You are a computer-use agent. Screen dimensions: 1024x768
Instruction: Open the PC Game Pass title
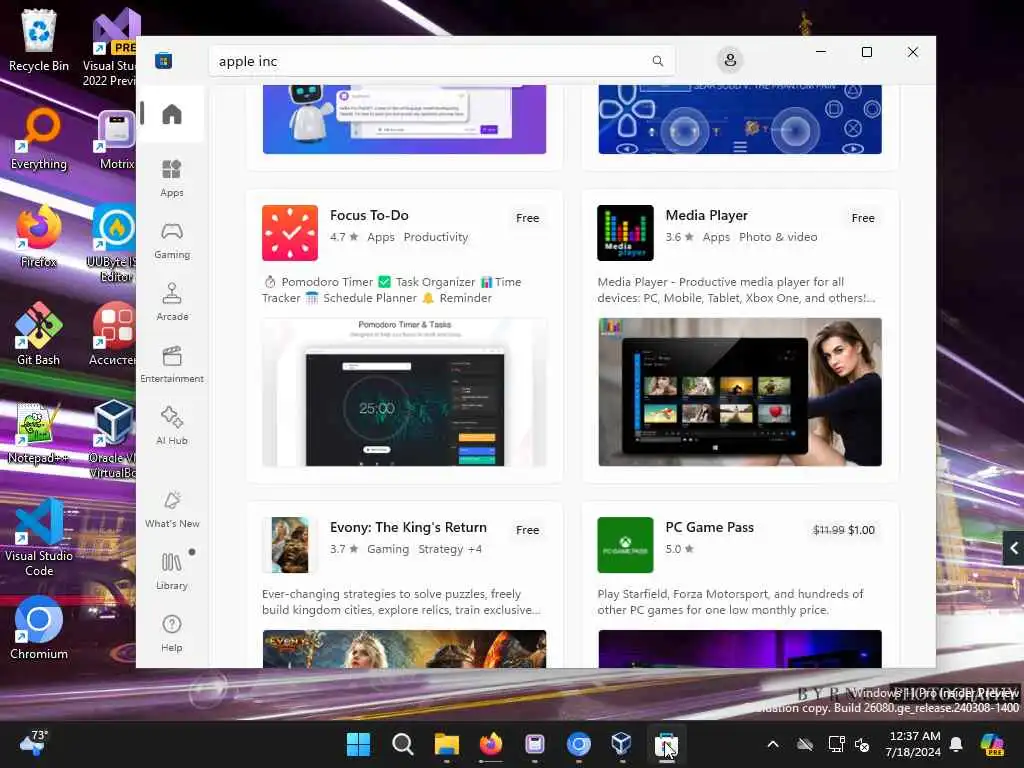coord(709,528)
